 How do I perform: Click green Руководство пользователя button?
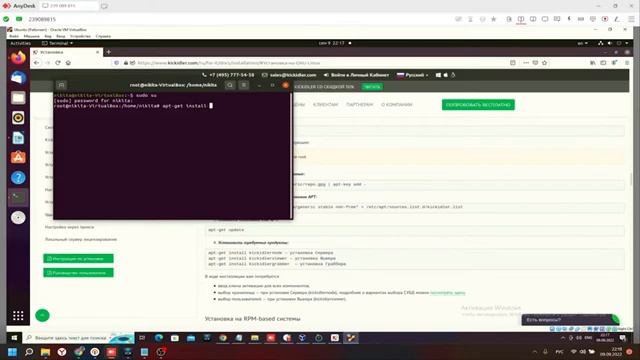[78, 273]
